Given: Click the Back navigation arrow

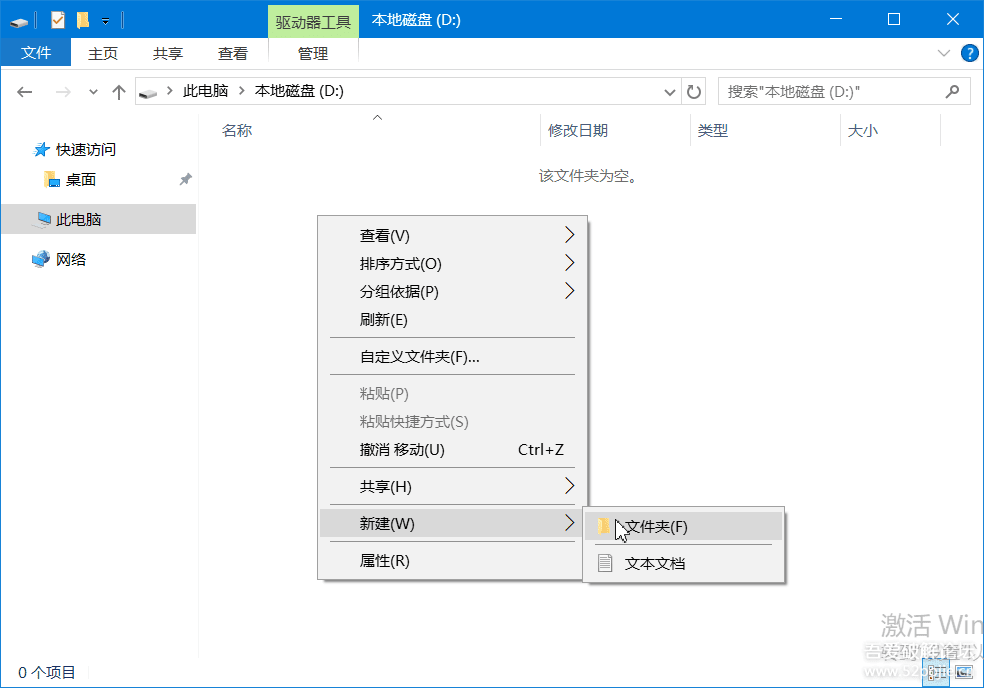Looking at the screenshot, I should 26,92.
